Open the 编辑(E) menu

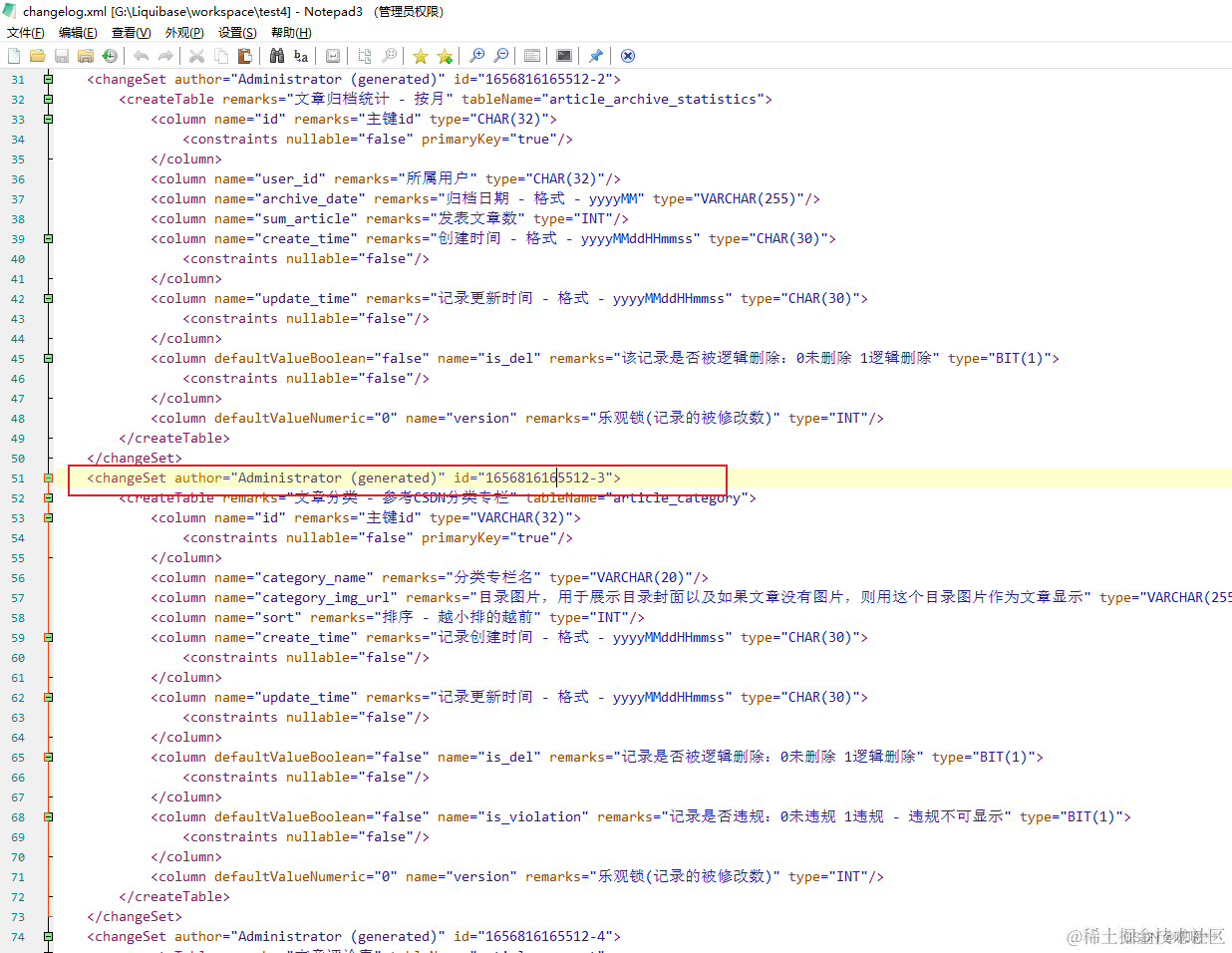point(78,33)
